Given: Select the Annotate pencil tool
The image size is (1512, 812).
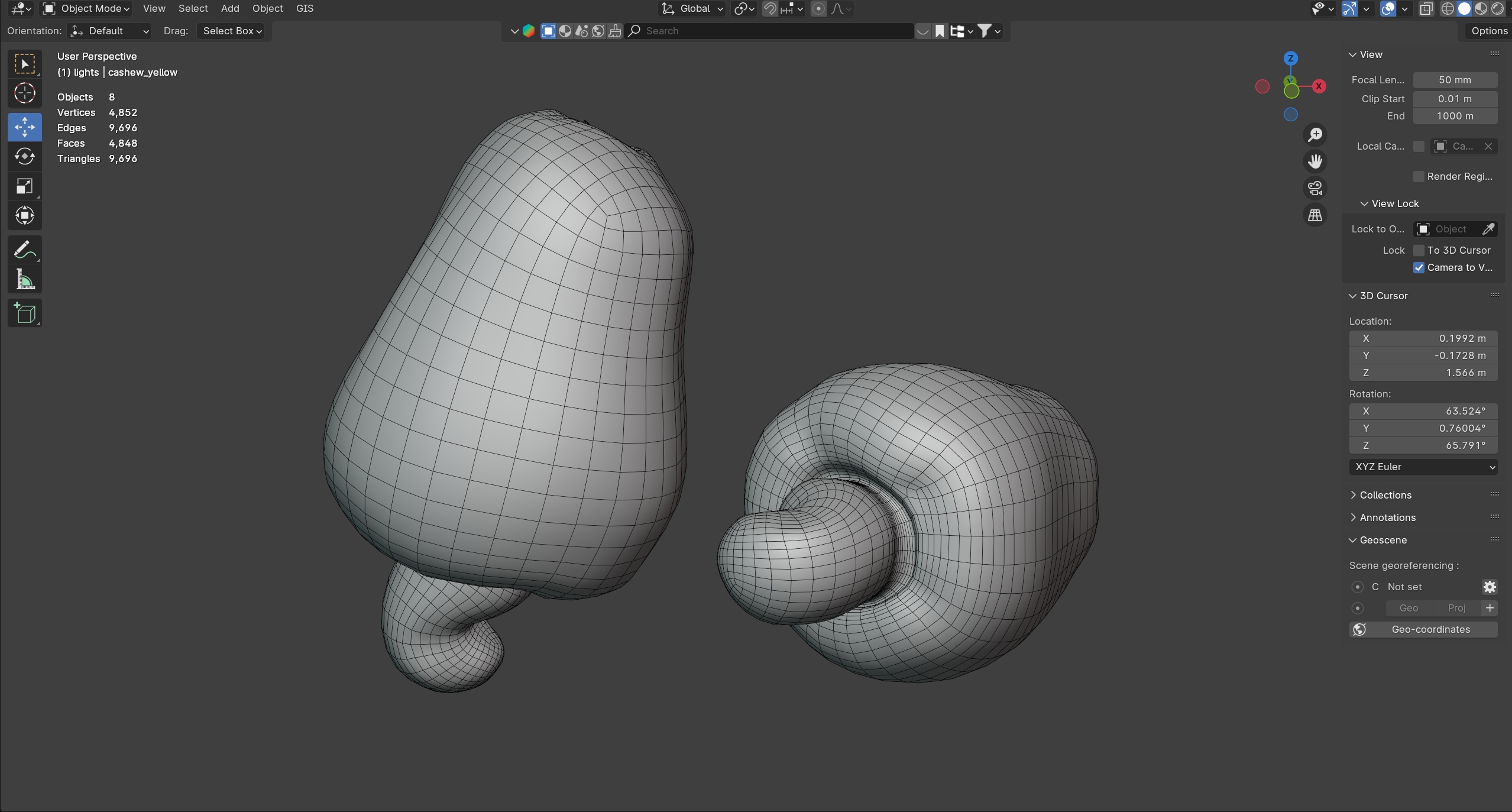Looking at the screenshot, I should click(24, 250).
